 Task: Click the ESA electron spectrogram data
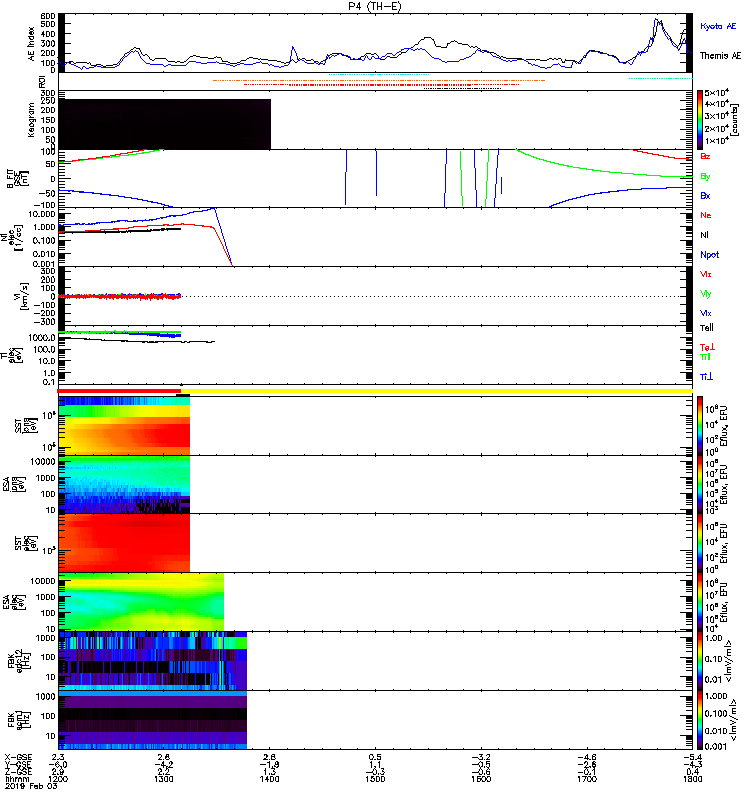point(141,601)
